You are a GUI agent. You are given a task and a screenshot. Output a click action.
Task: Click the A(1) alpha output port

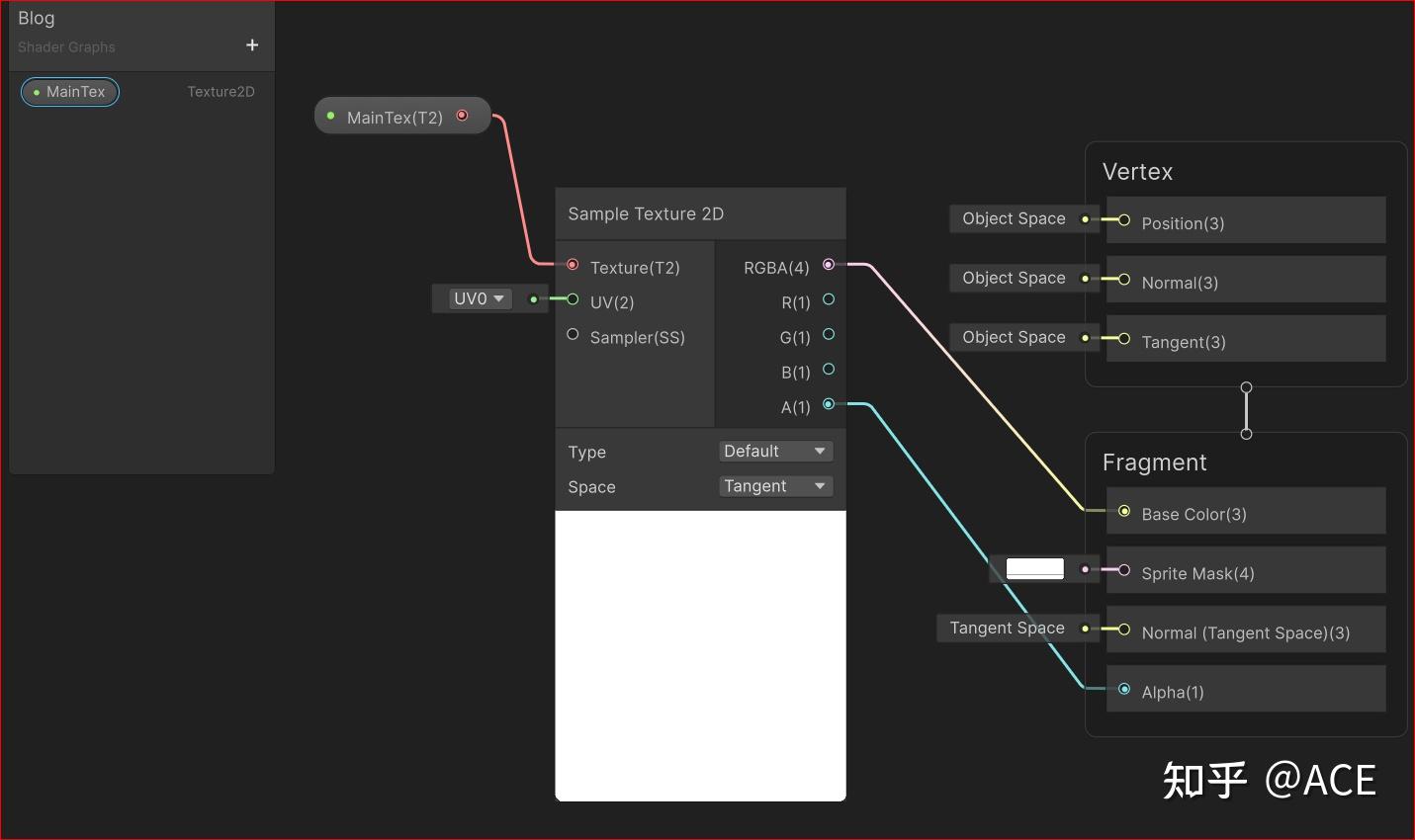click(x=828, y=403)
